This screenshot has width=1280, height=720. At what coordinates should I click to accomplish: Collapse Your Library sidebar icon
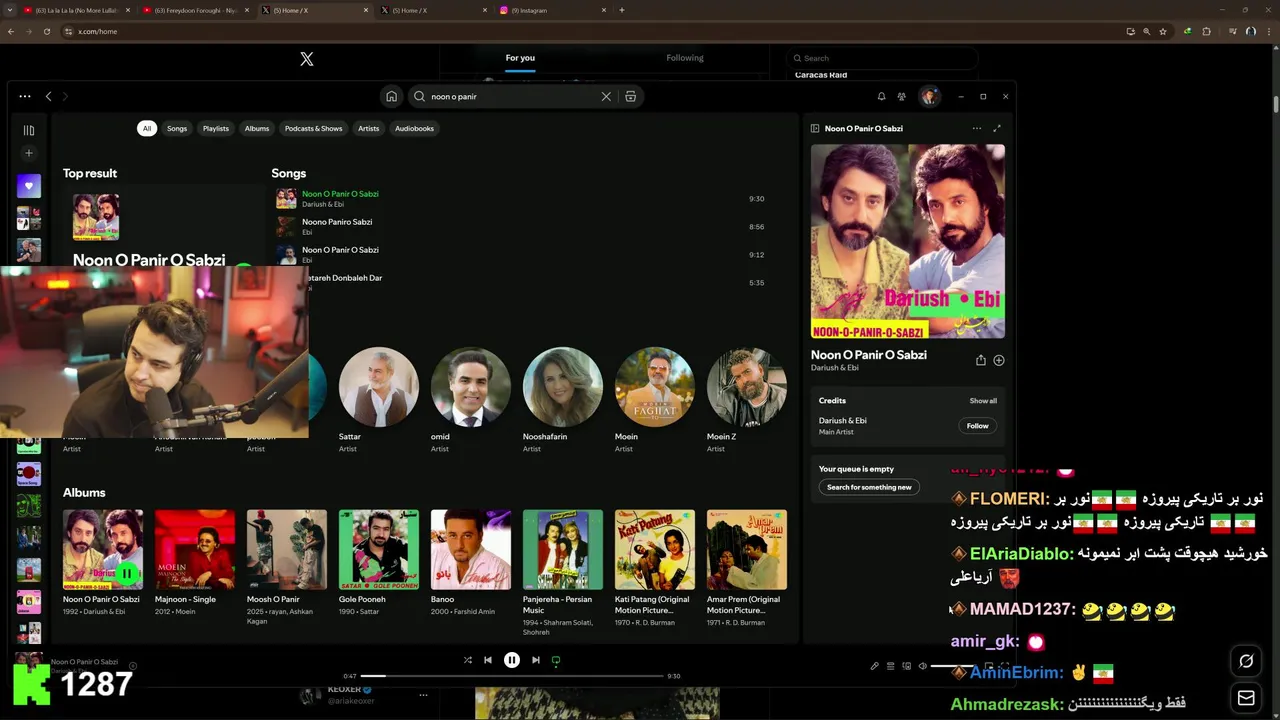click(29, 130)
